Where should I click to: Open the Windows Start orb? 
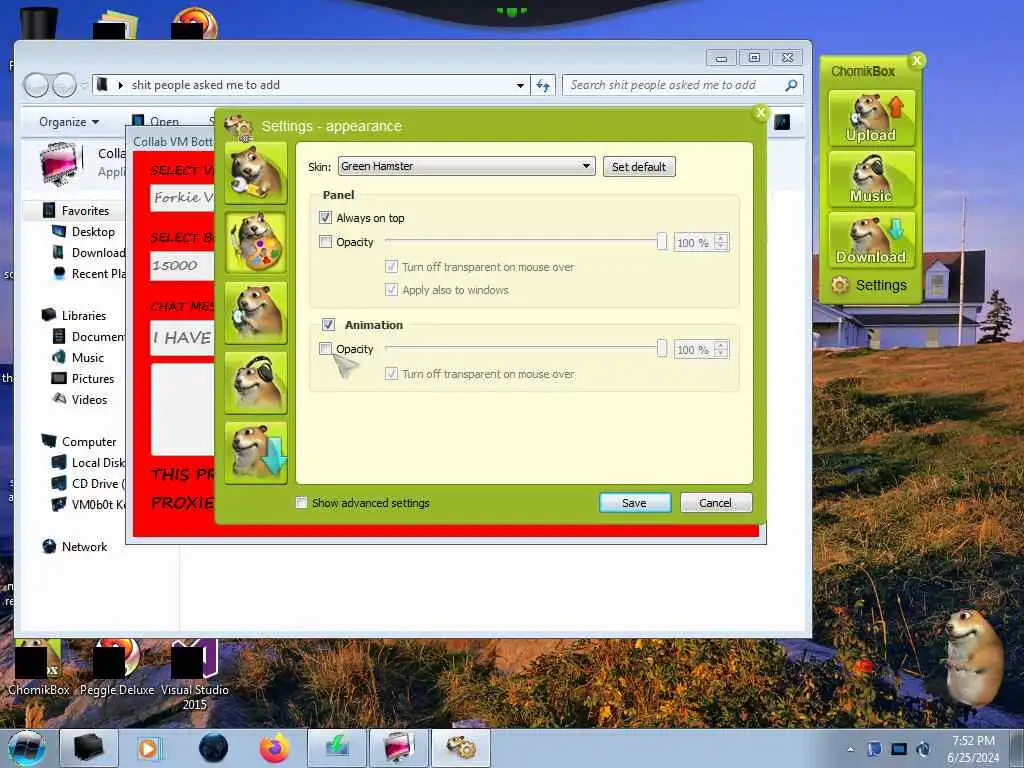point(27,748)
